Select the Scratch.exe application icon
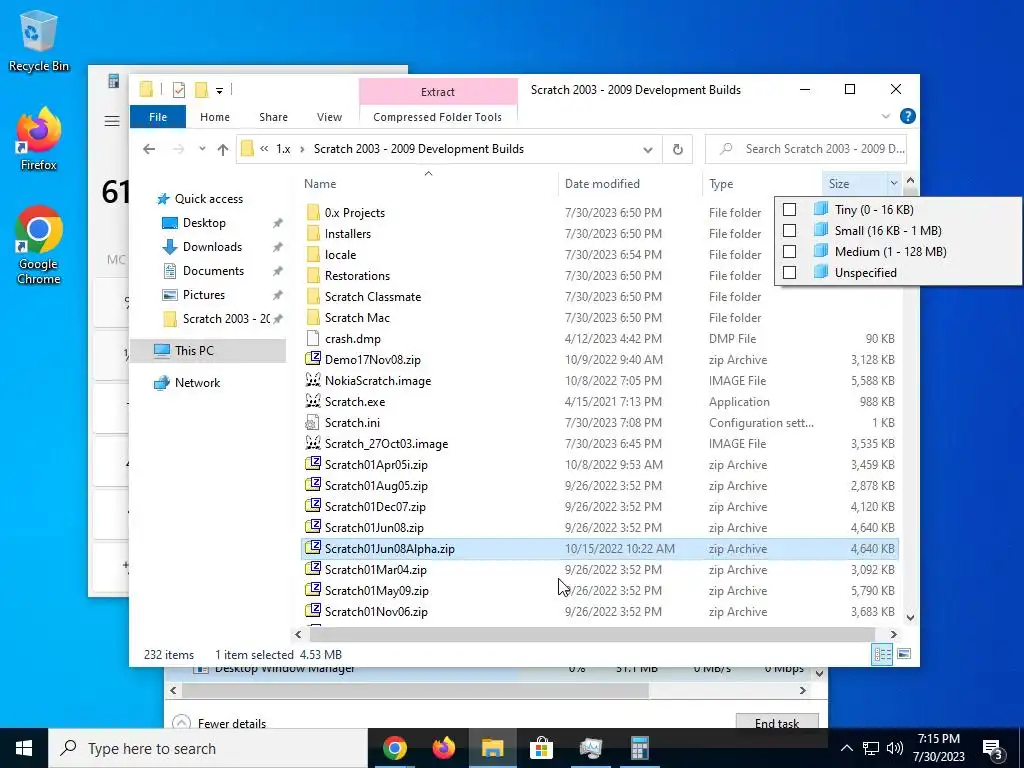 click(313, 401)
